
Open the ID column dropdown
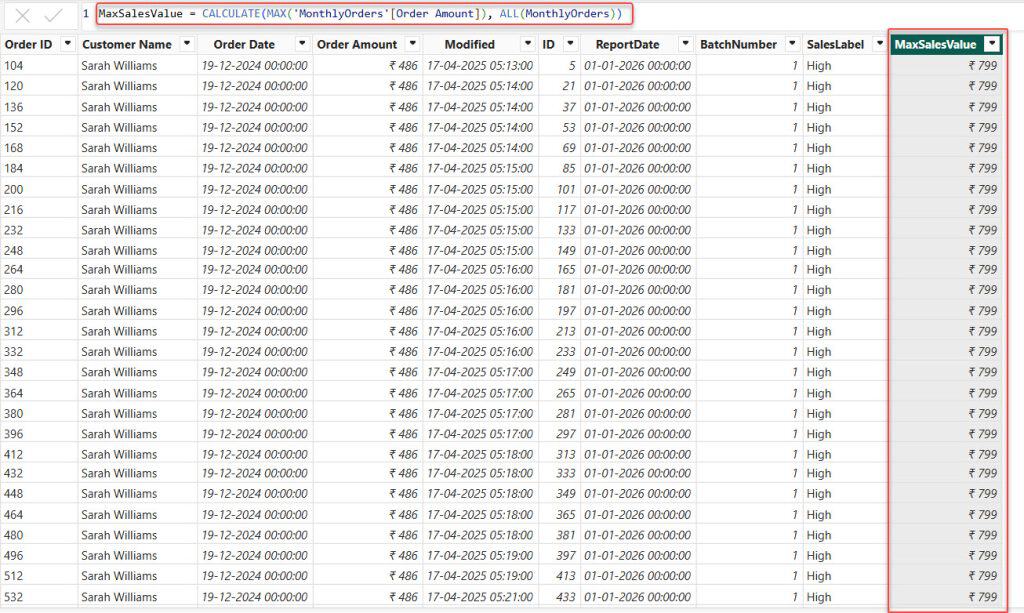pyautogui.click(x=570, y=44)
